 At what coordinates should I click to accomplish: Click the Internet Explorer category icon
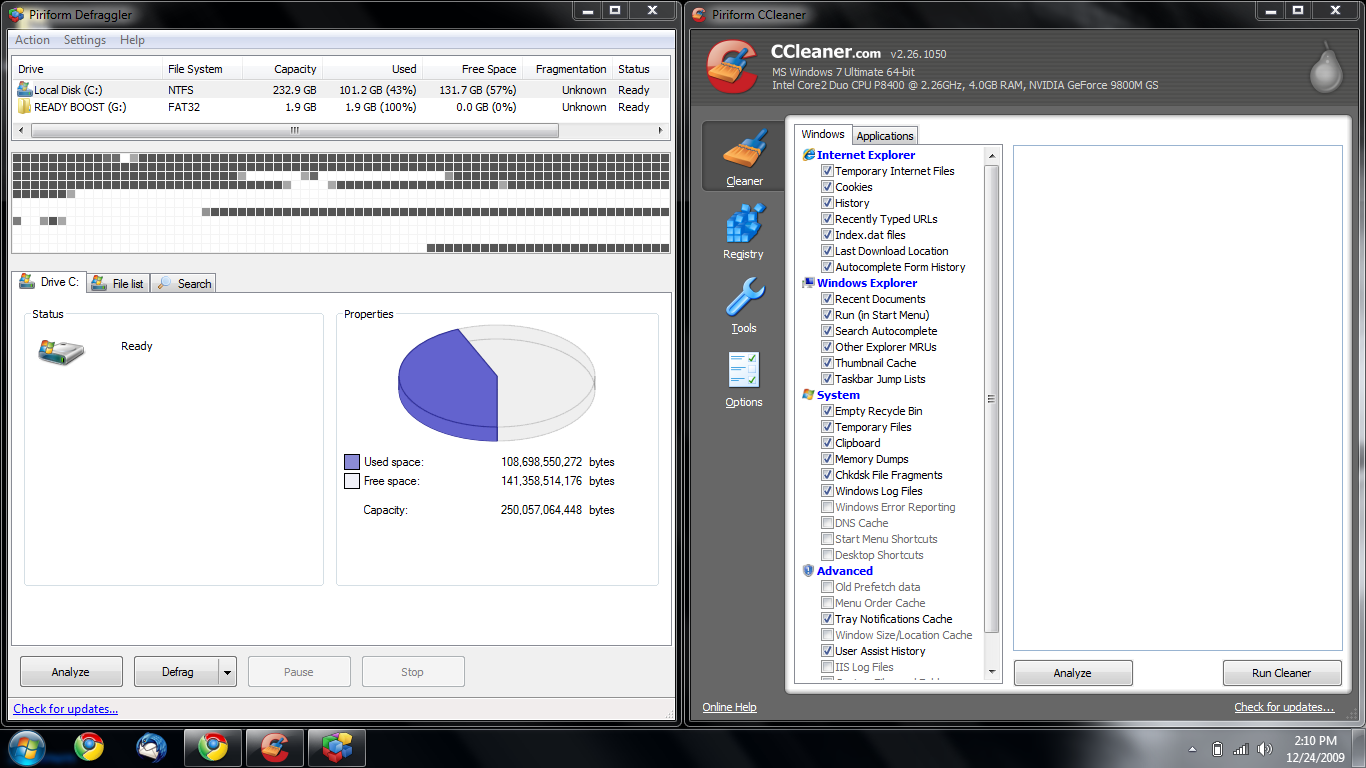pyautogui.click(x=809, y=155)
